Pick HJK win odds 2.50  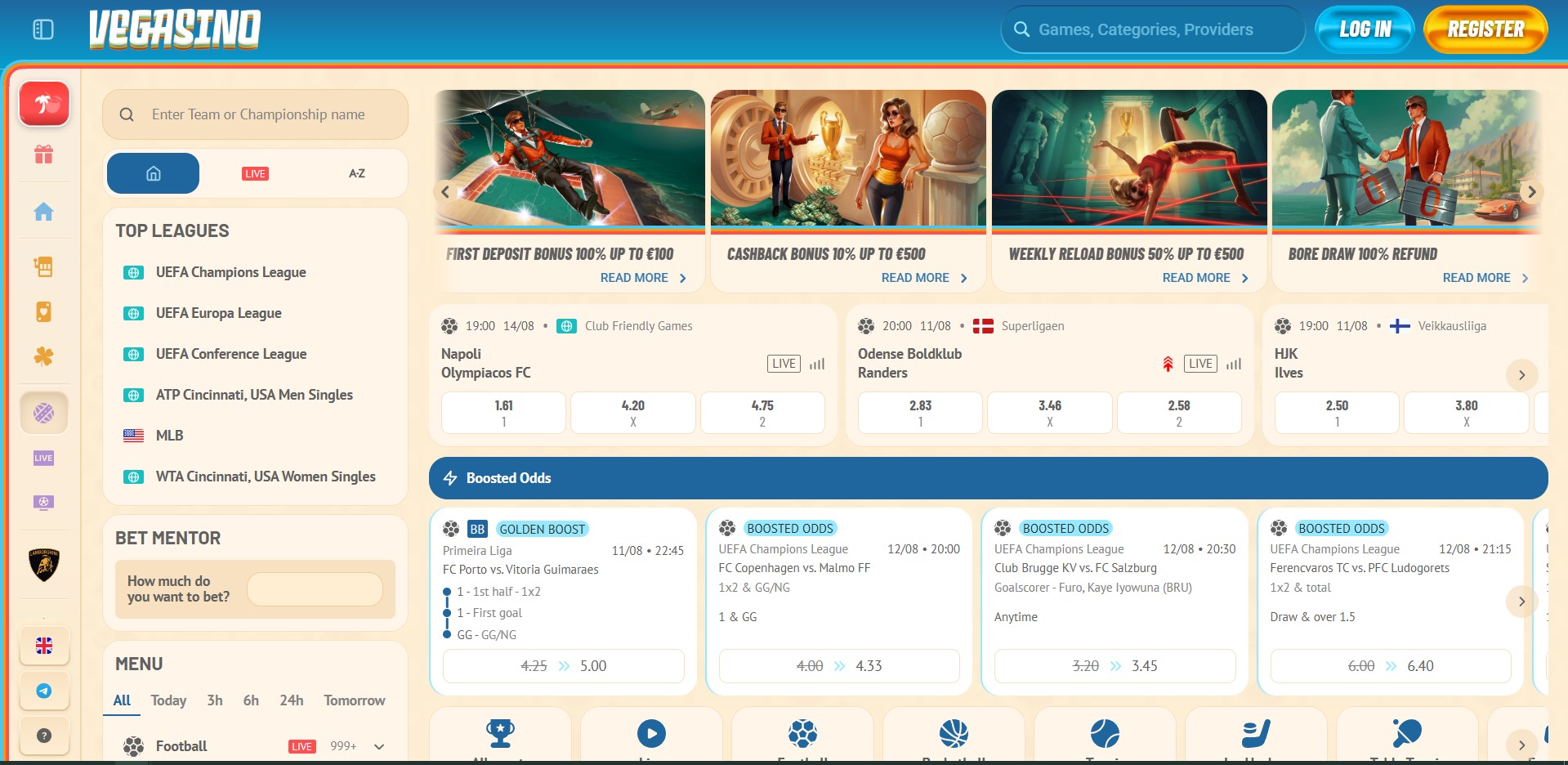(x=1337, y=413)
